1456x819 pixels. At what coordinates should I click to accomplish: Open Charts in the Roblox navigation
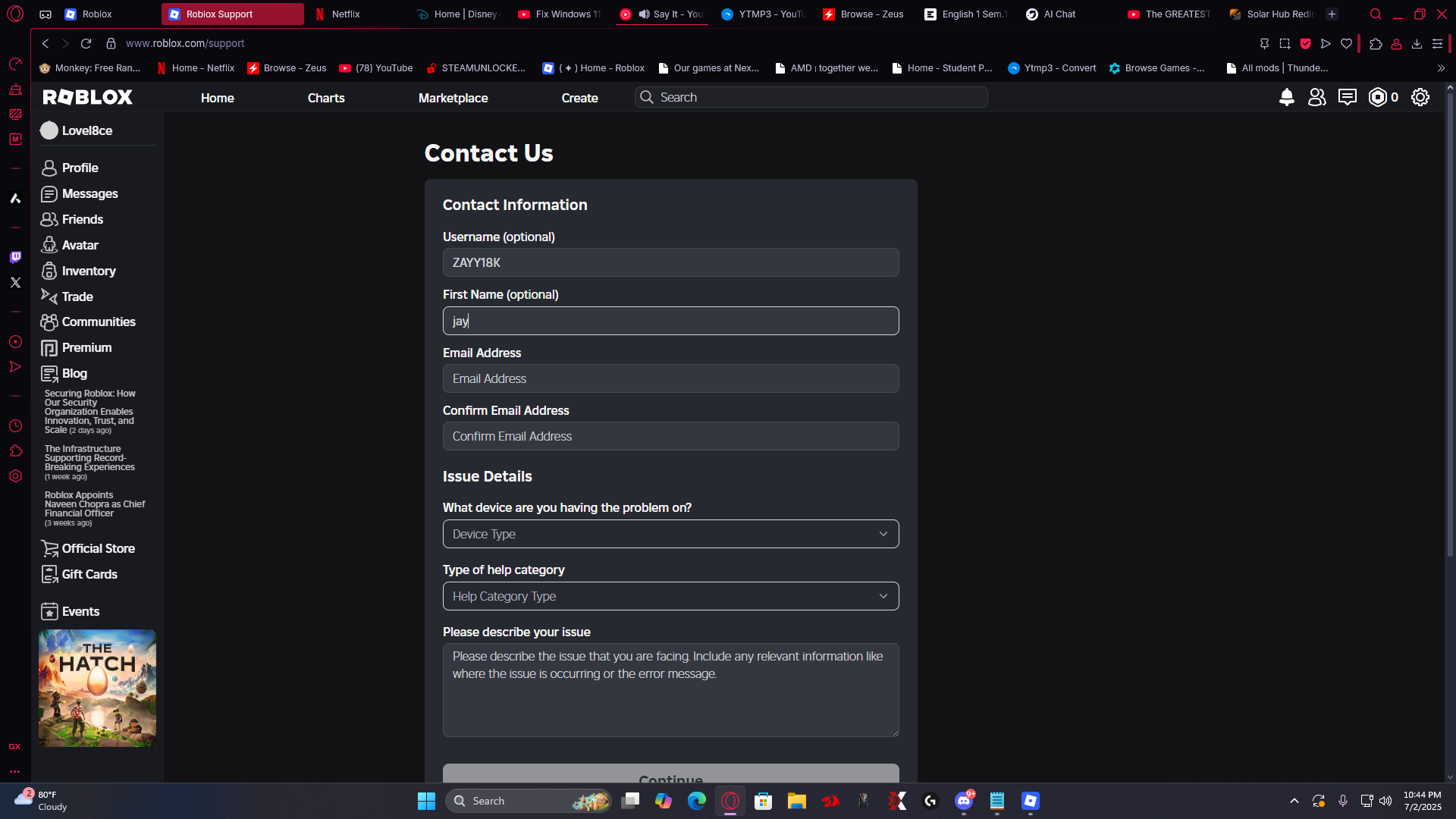click(326, 98)
